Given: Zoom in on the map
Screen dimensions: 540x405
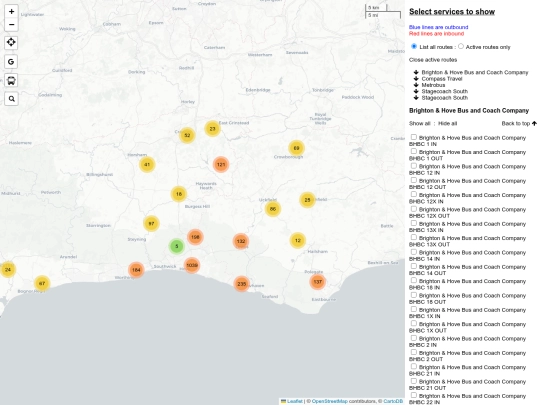Looking at the screenshot, I should (11, 11).
